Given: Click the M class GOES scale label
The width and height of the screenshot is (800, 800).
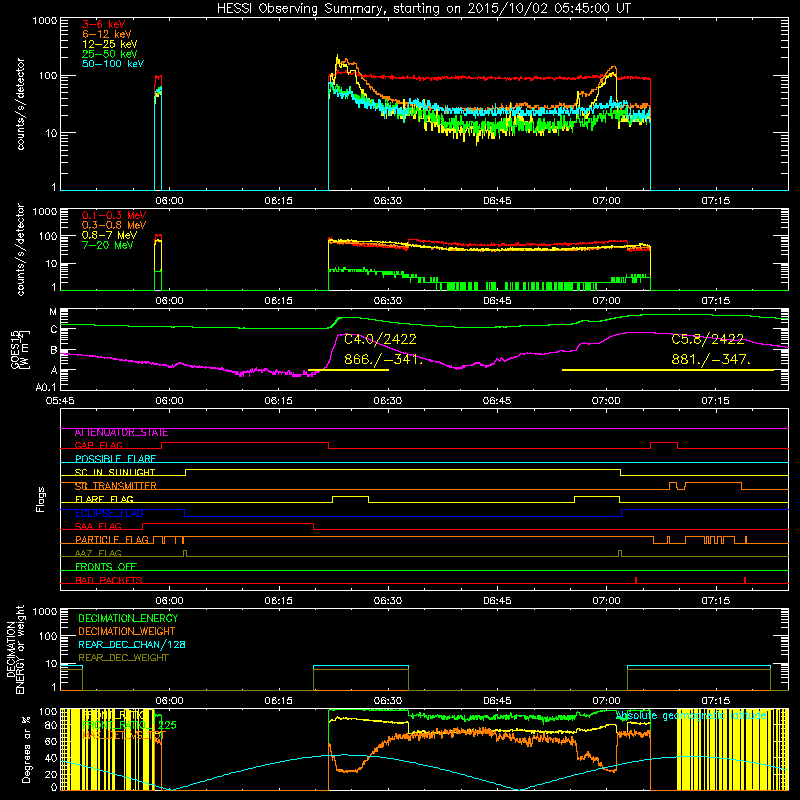Looking at the screenshot, I should [53, 312].
